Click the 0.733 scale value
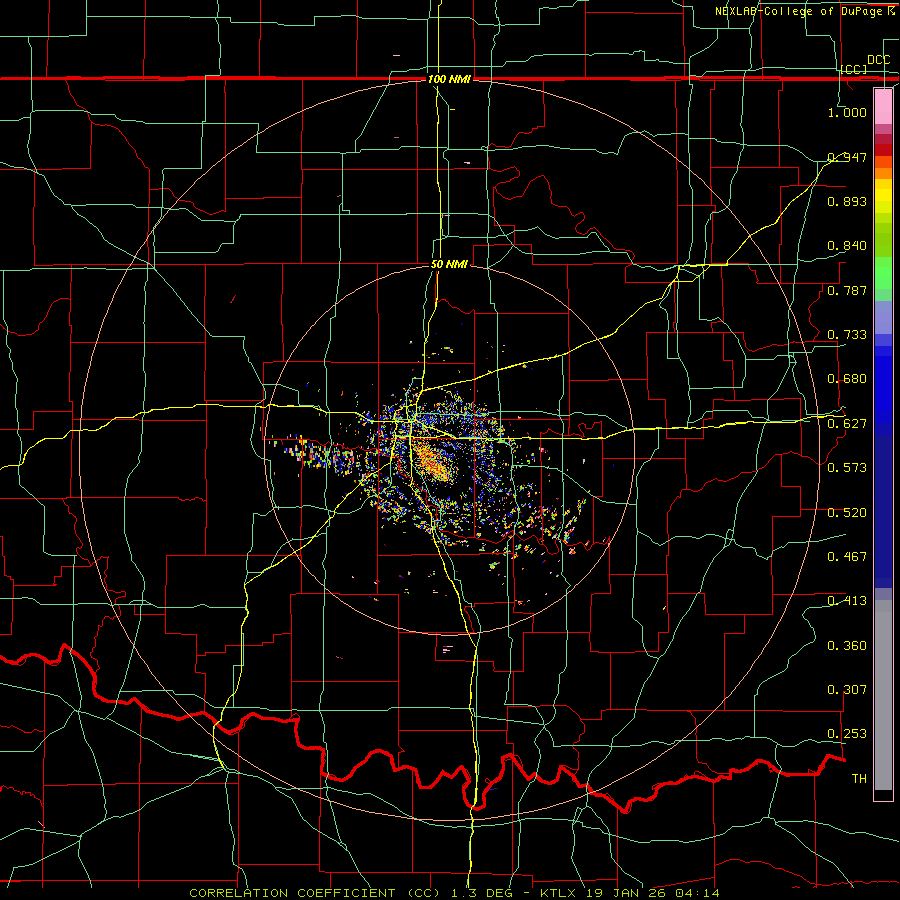Viewport: 900px width, 900px height. coord(847,334)
